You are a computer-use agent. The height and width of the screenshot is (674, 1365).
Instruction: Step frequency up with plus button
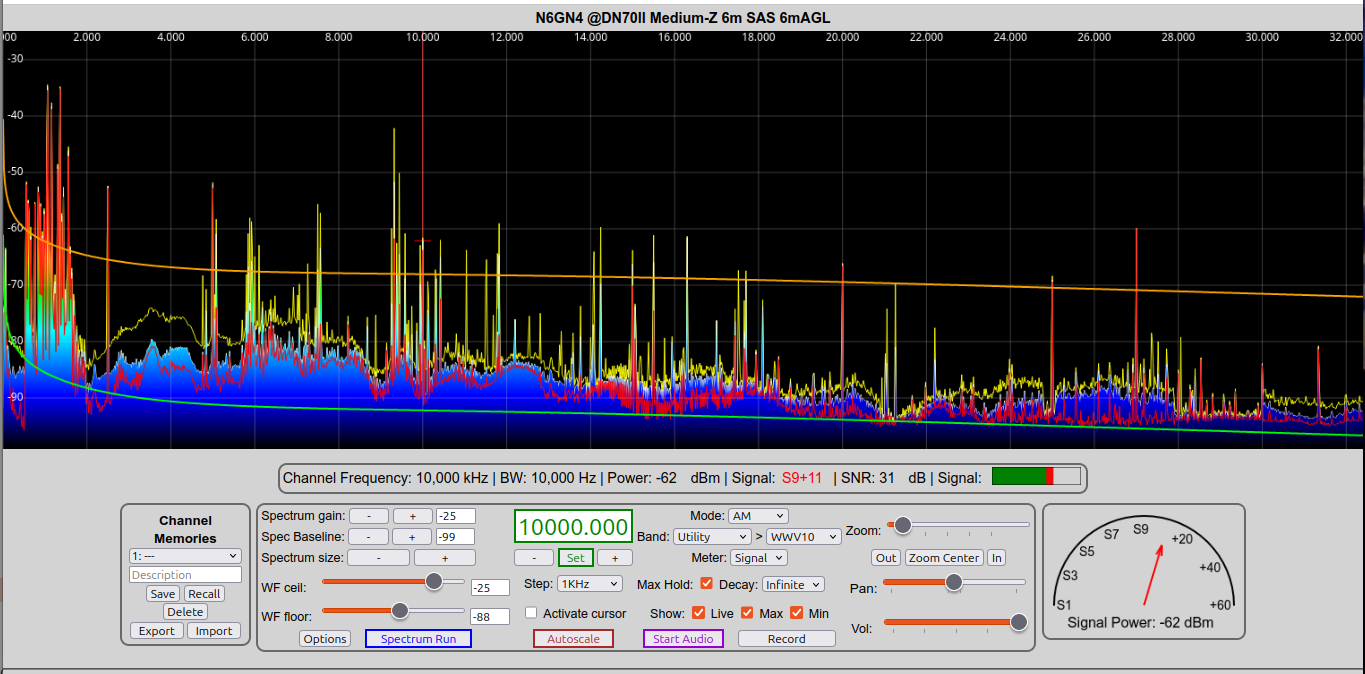pos(615,558)
